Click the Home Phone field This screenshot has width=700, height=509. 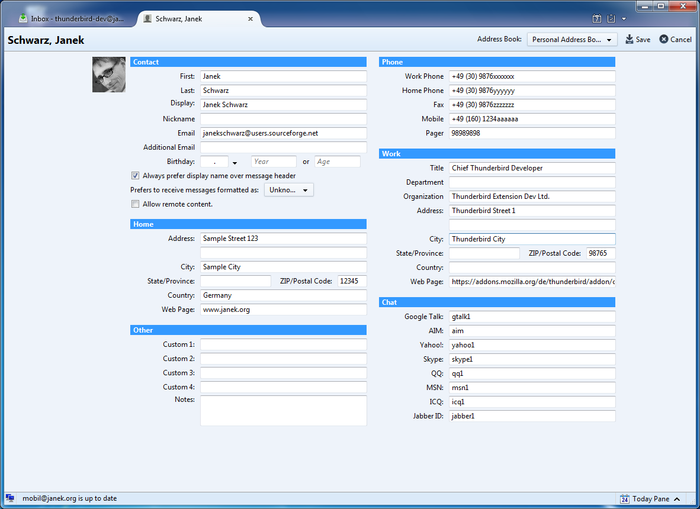point(532,91)
